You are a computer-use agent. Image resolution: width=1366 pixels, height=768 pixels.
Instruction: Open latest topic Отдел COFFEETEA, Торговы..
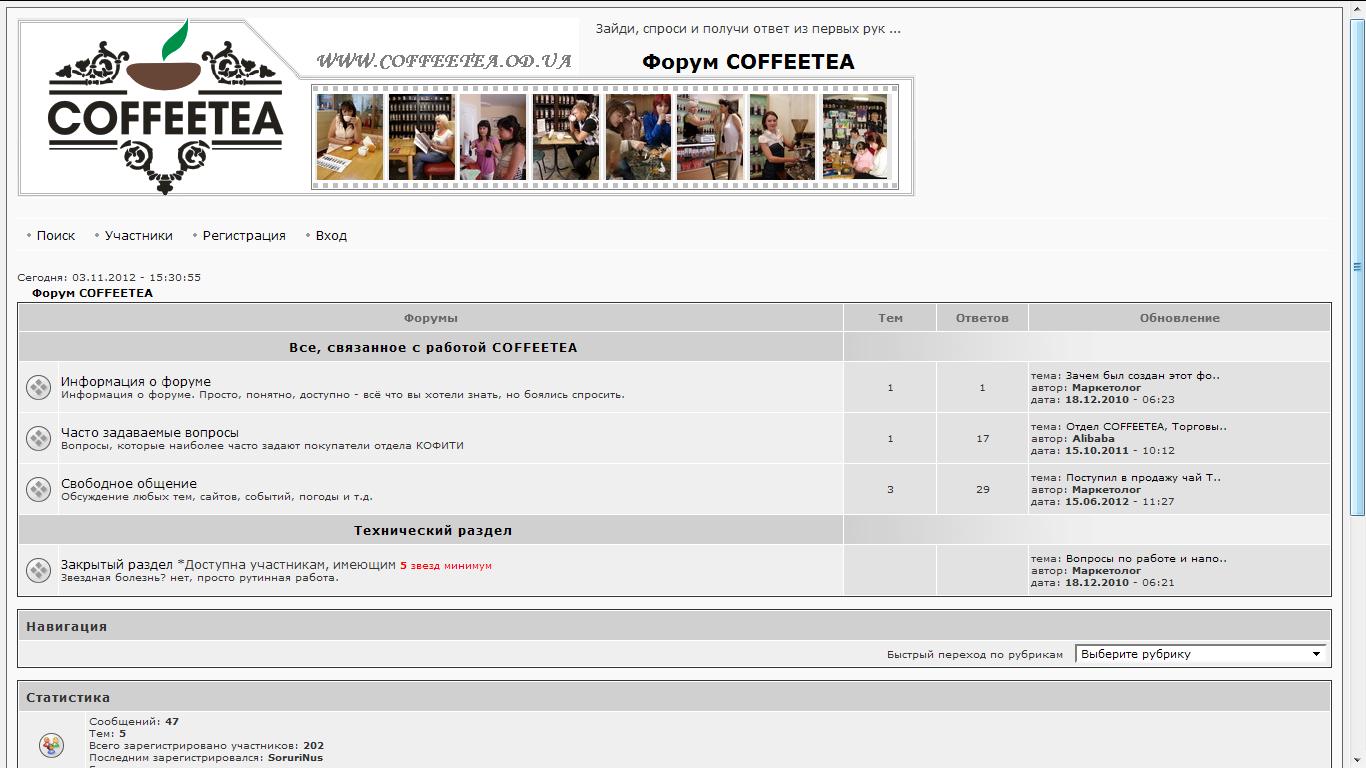(x=1146, y=427)
